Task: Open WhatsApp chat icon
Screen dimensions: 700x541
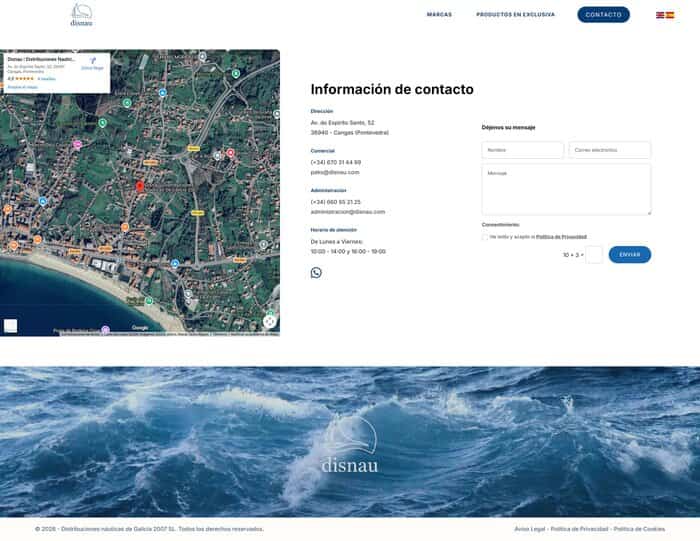Action: coord(316,272)
